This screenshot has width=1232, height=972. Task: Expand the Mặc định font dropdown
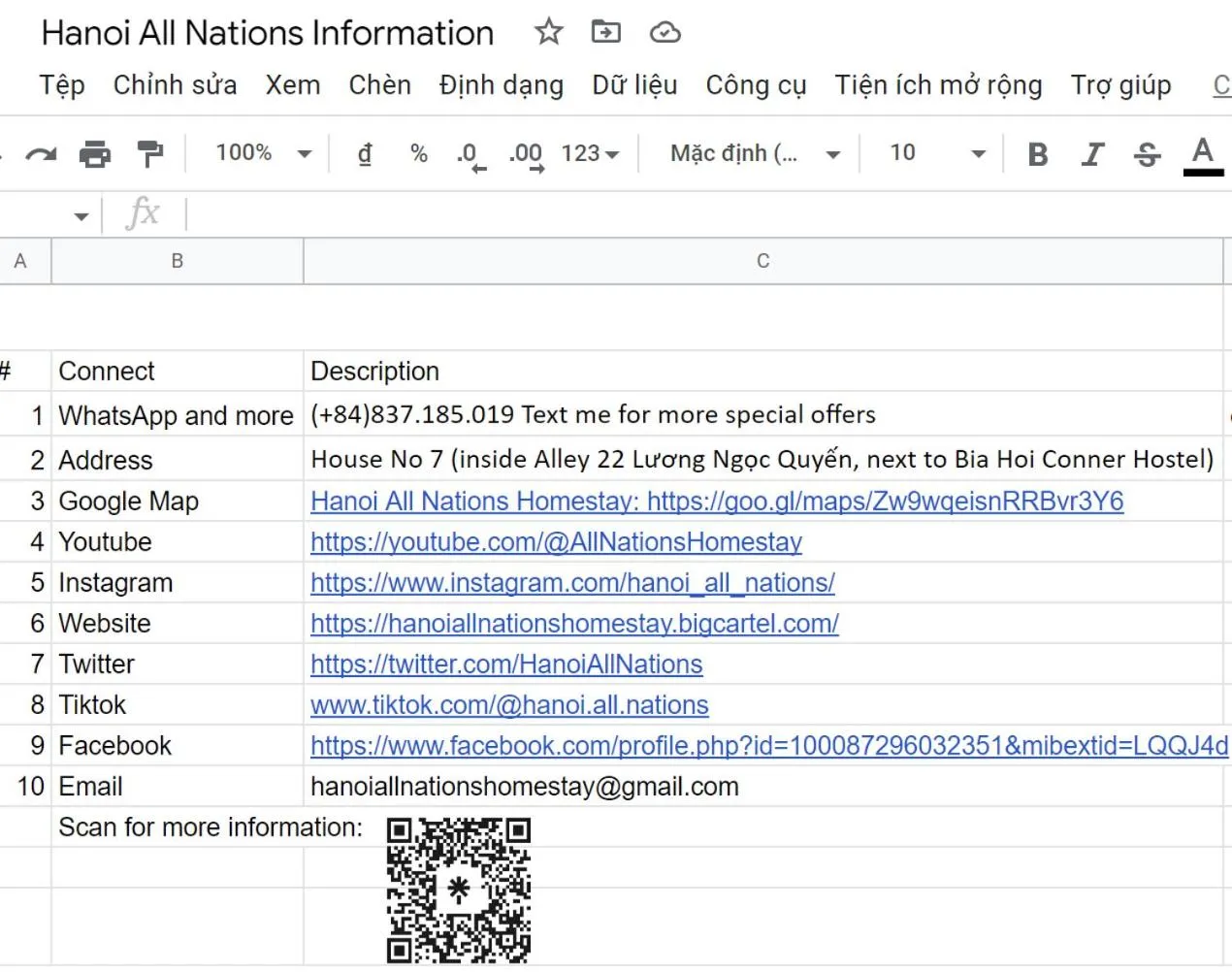click(x=754, y=153)
